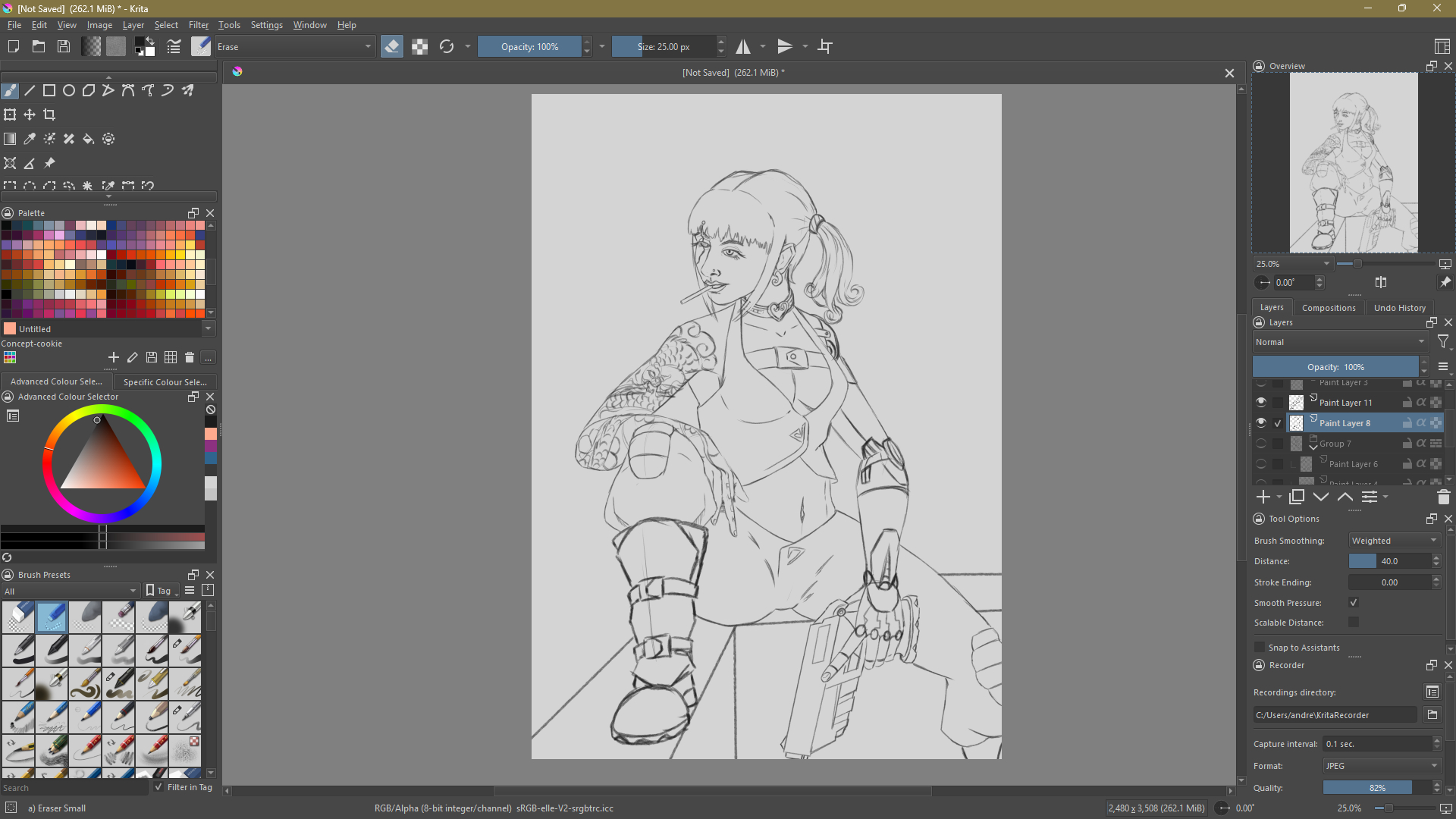Select the Colour Sampler eyedropper tool

coord(30,139)
